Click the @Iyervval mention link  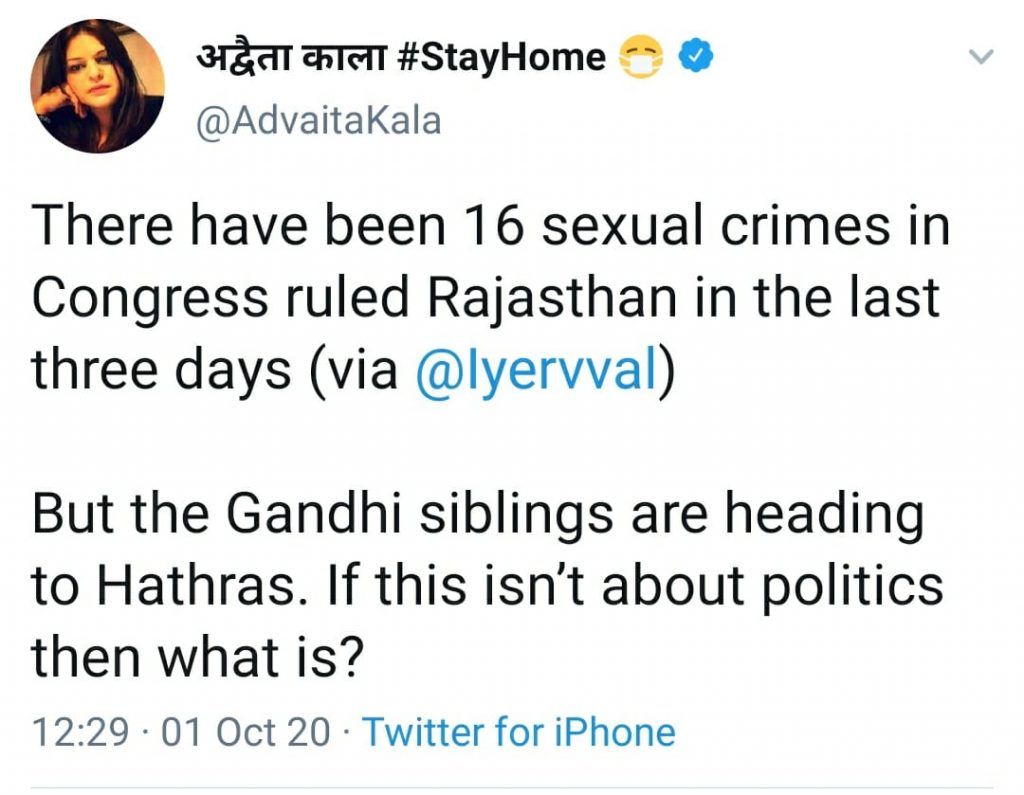[536, 370]
